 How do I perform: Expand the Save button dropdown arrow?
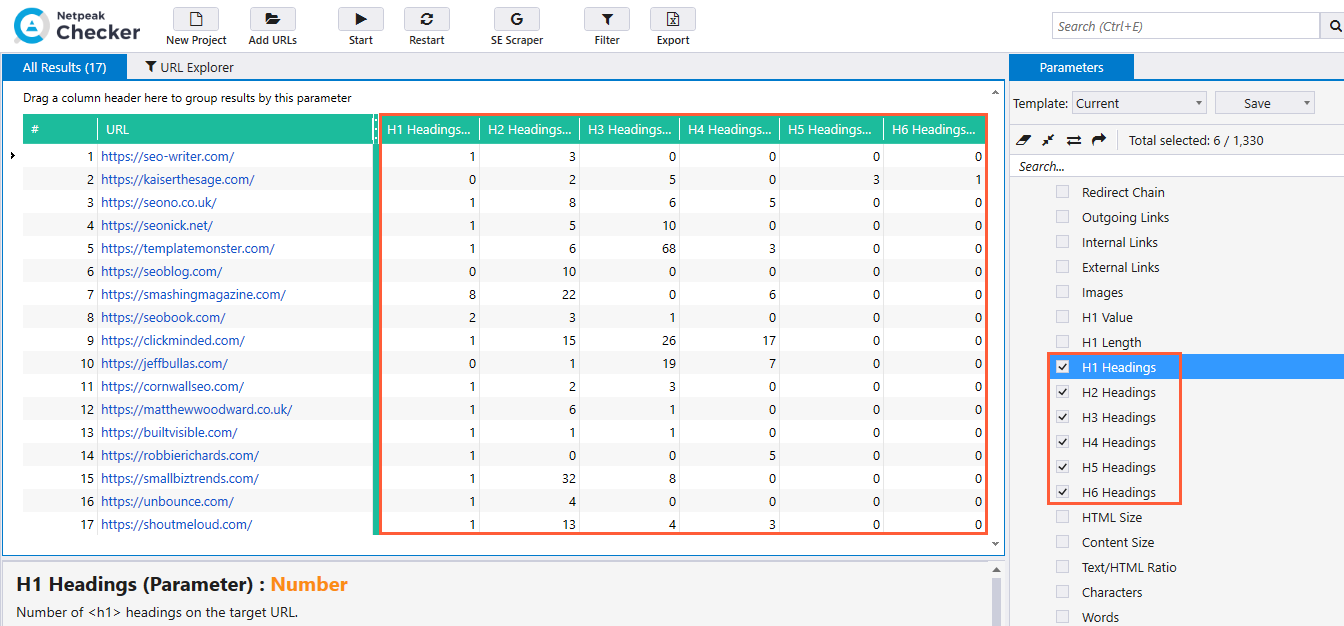coord(1307,103)
